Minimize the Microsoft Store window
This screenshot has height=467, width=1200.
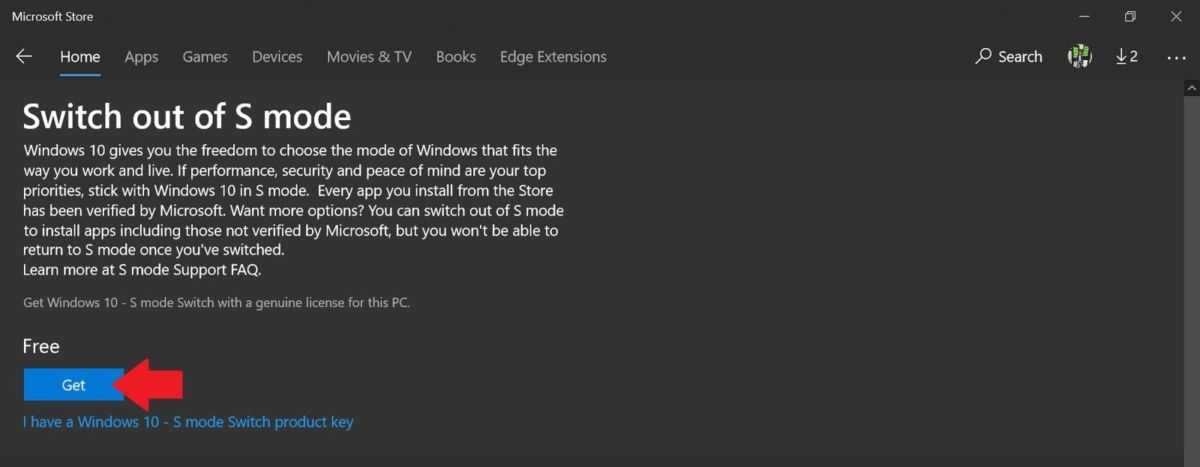coord(1084,16)
